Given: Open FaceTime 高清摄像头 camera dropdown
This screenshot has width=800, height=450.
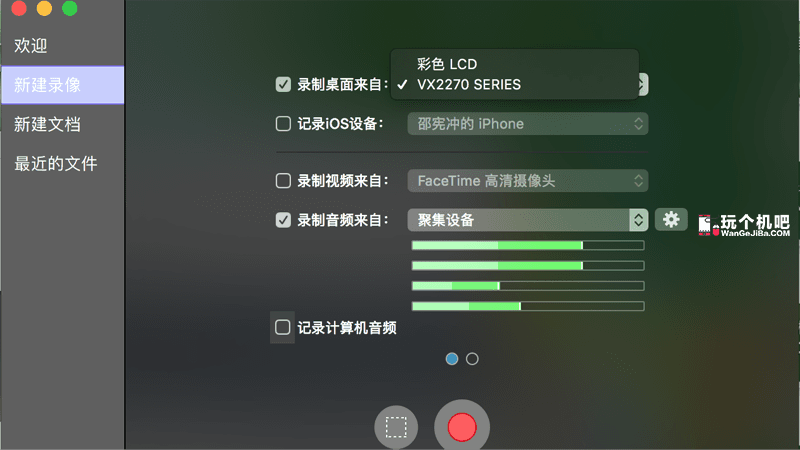Looking at the screenshot, I should click(527, 181).
